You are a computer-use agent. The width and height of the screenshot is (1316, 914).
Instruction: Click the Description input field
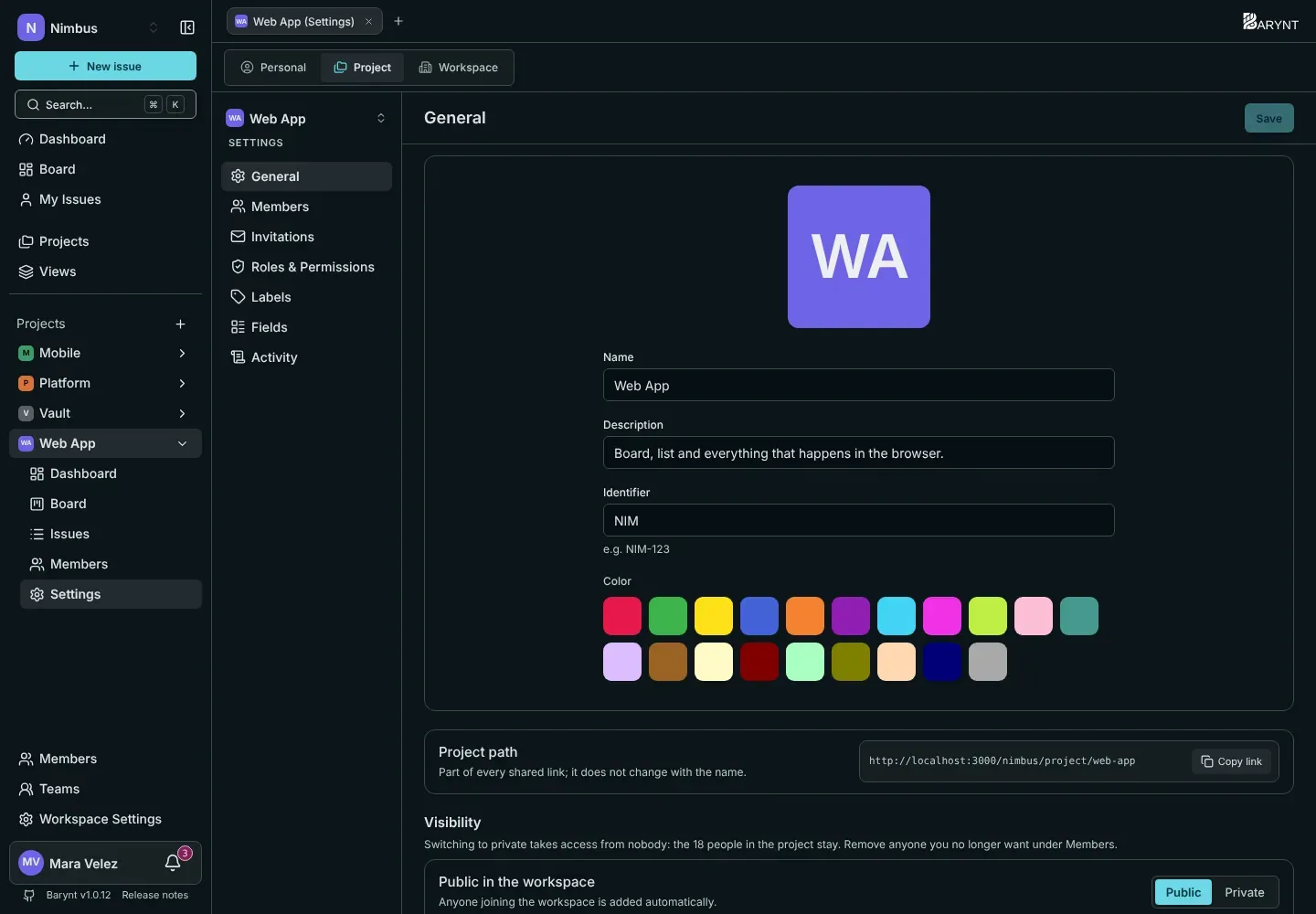coord(859,452)
